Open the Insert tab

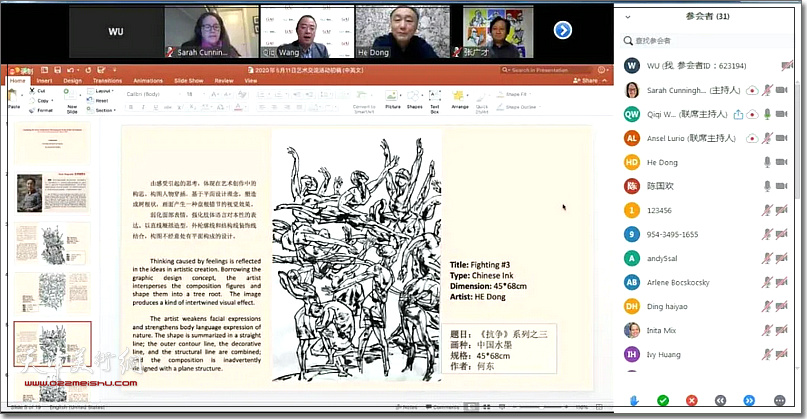click(x=44, y=81)
